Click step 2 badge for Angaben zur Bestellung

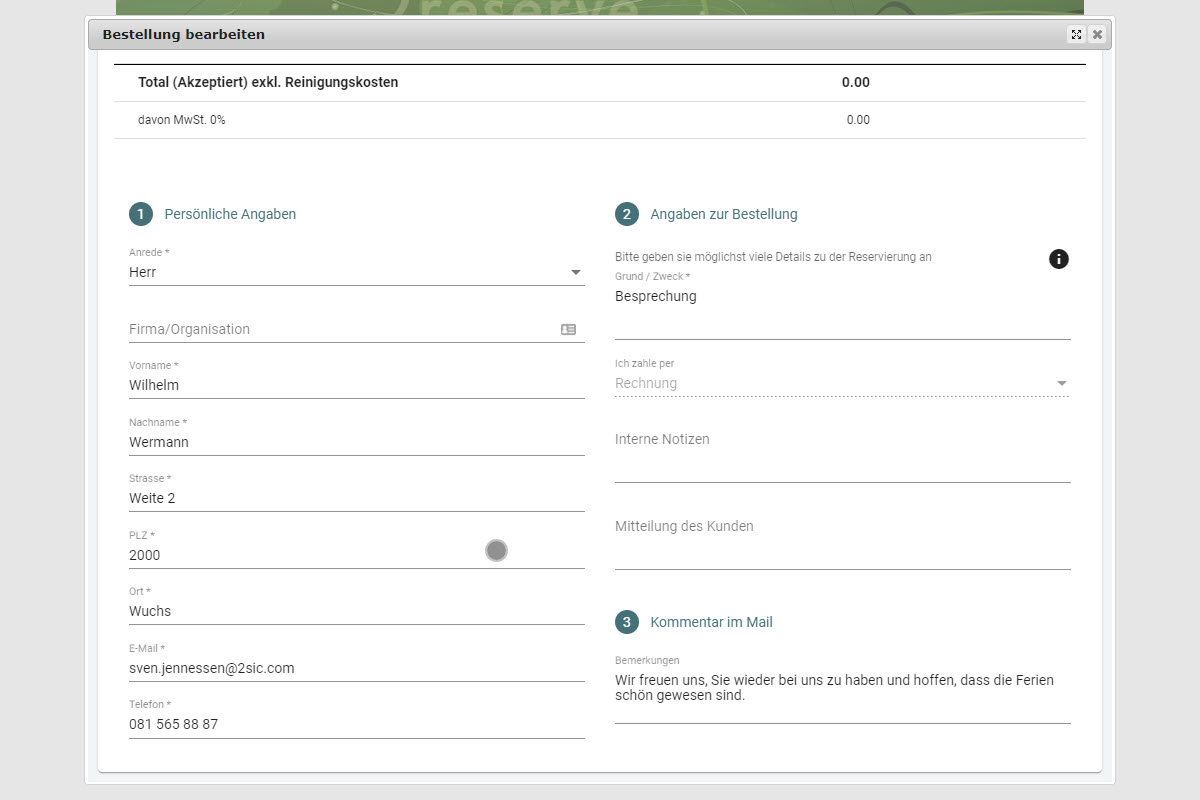[x=627, y=214]
